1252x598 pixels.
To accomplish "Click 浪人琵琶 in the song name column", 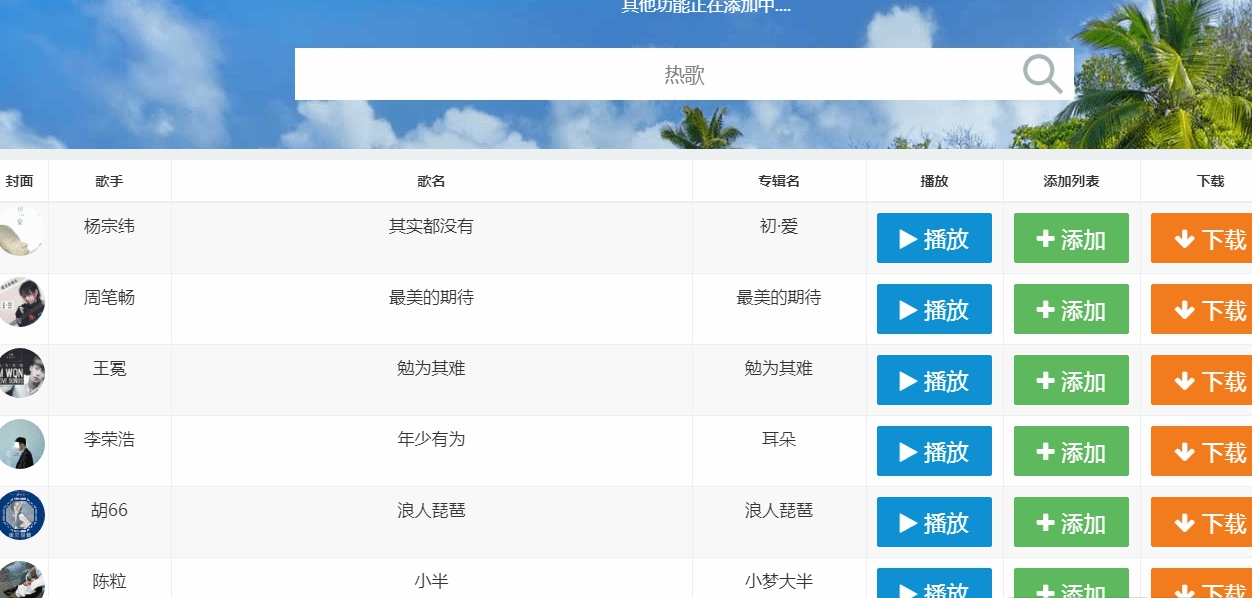I will [x=431, y=511].
